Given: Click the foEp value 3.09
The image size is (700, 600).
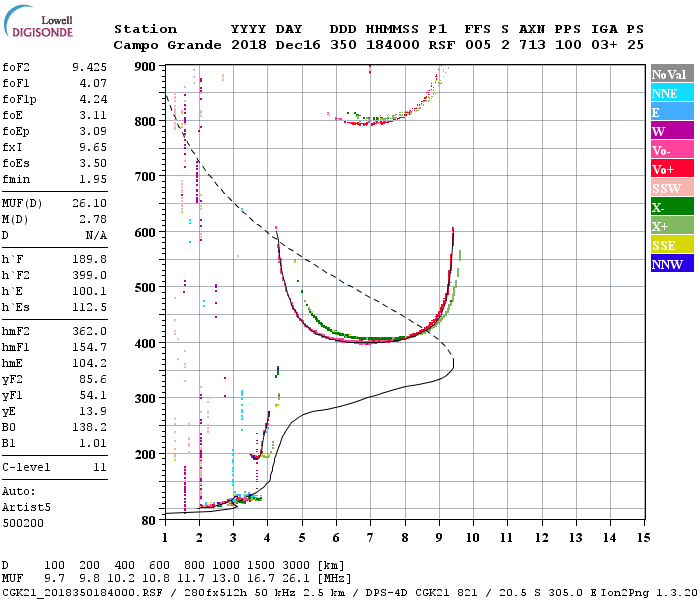Looking at the screenshot, I should coord(93,131).
